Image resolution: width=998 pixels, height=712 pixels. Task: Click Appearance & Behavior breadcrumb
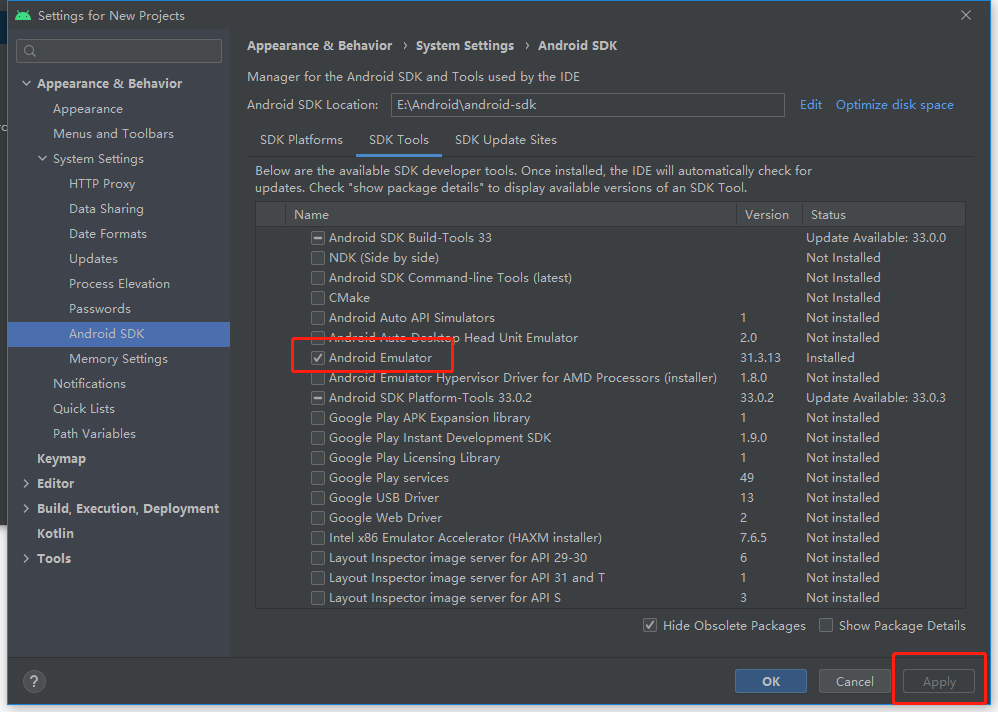click(320, 46)
